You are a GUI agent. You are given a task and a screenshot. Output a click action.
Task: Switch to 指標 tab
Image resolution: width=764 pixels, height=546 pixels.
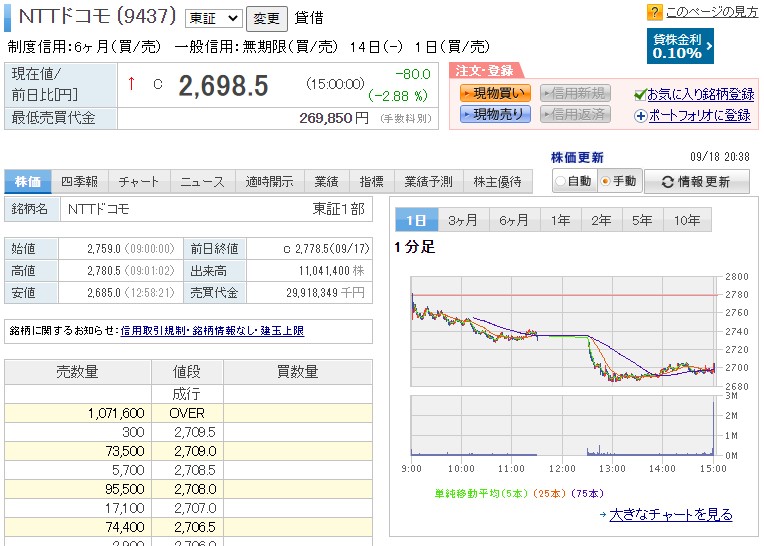click(x=372, y=182)
